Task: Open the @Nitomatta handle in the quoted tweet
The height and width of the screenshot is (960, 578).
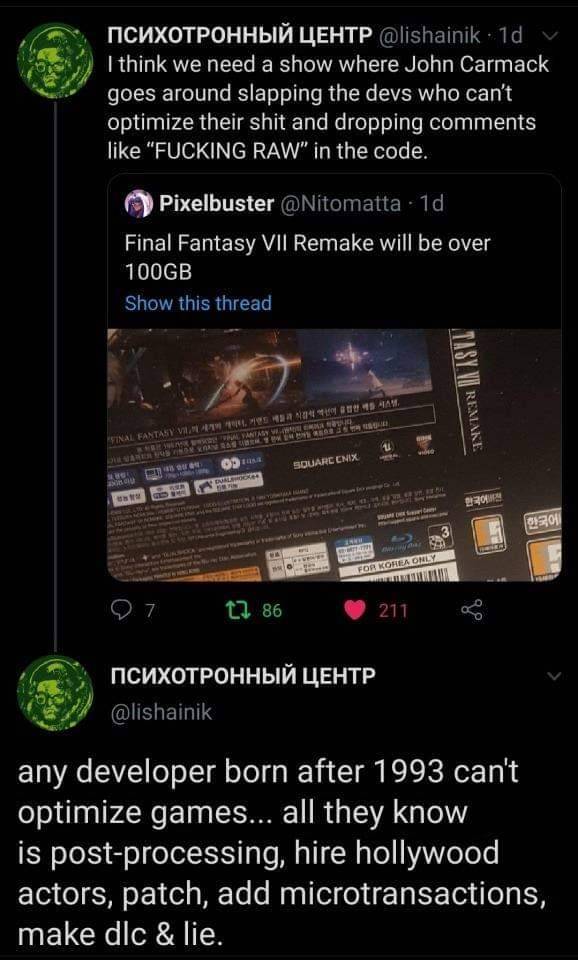Action: point(341,204)
